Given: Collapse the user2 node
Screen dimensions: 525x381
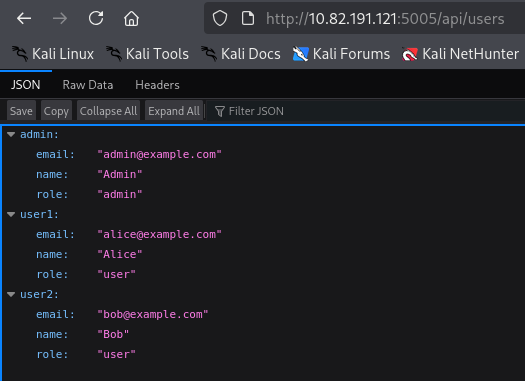Looking at the screenshot, I should pyautogui.click(x=11, y=295).
